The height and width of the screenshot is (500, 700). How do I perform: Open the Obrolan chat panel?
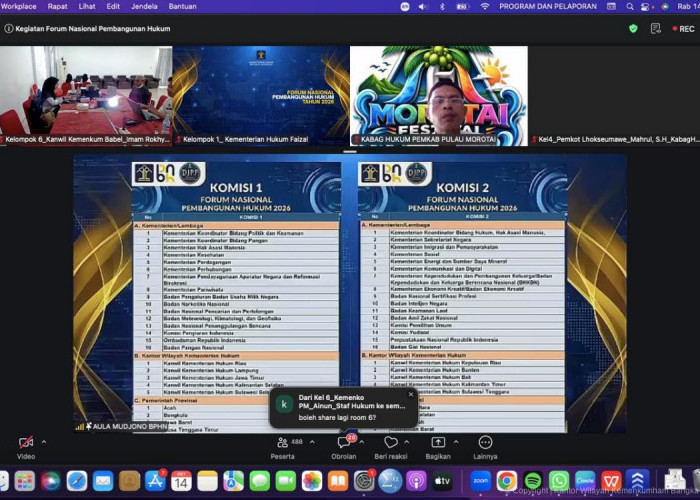344,448
